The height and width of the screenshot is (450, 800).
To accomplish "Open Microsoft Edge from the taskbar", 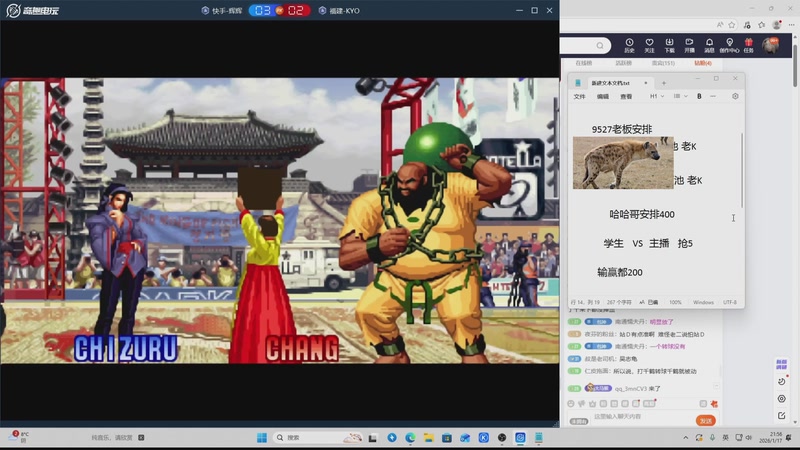I will pos(410,438).
